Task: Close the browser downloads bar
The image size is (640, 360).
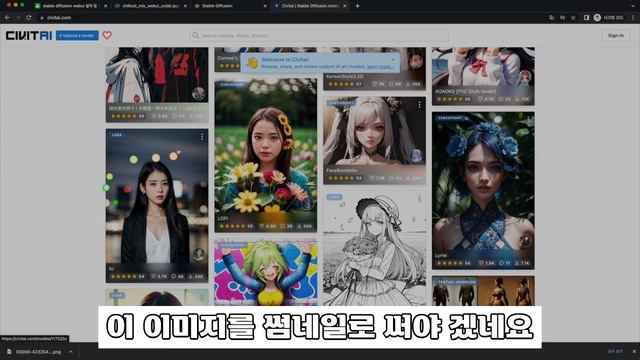Action: pos(634,351)
